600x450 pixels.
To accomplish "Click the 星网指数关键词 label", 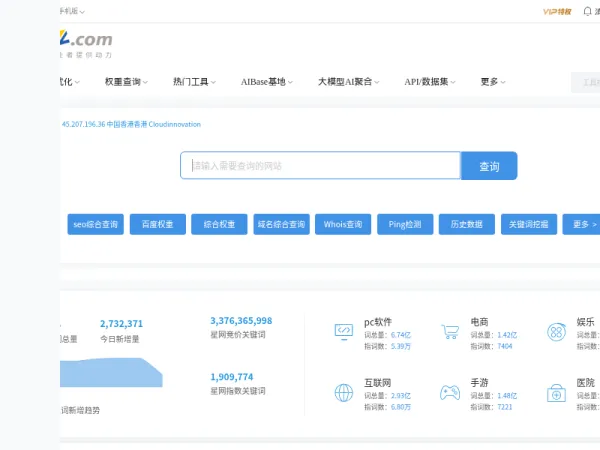I will (238, 391).
